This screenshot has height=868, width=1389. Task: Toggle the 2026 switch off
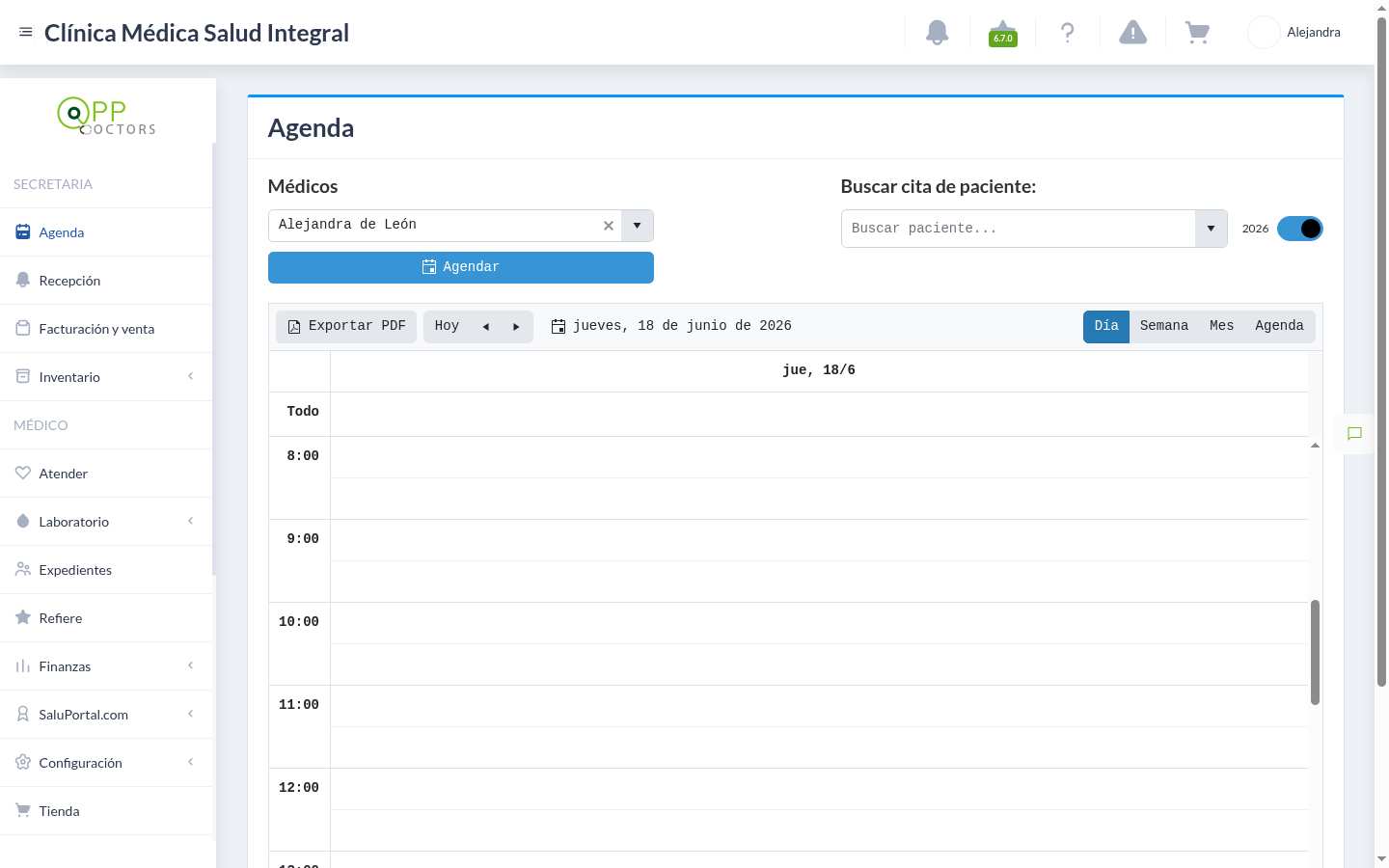tap(1299, 229)
